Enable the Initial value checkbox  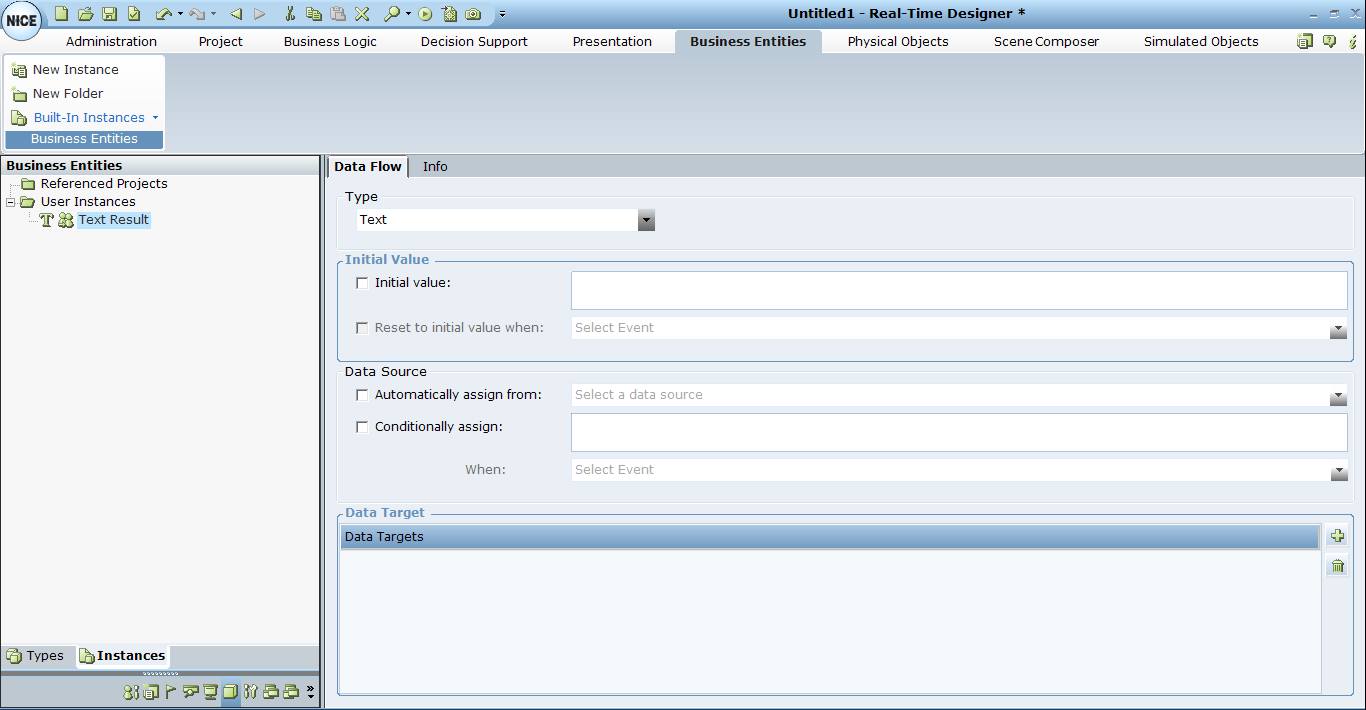pyautogui.click(x=362, y=283)
